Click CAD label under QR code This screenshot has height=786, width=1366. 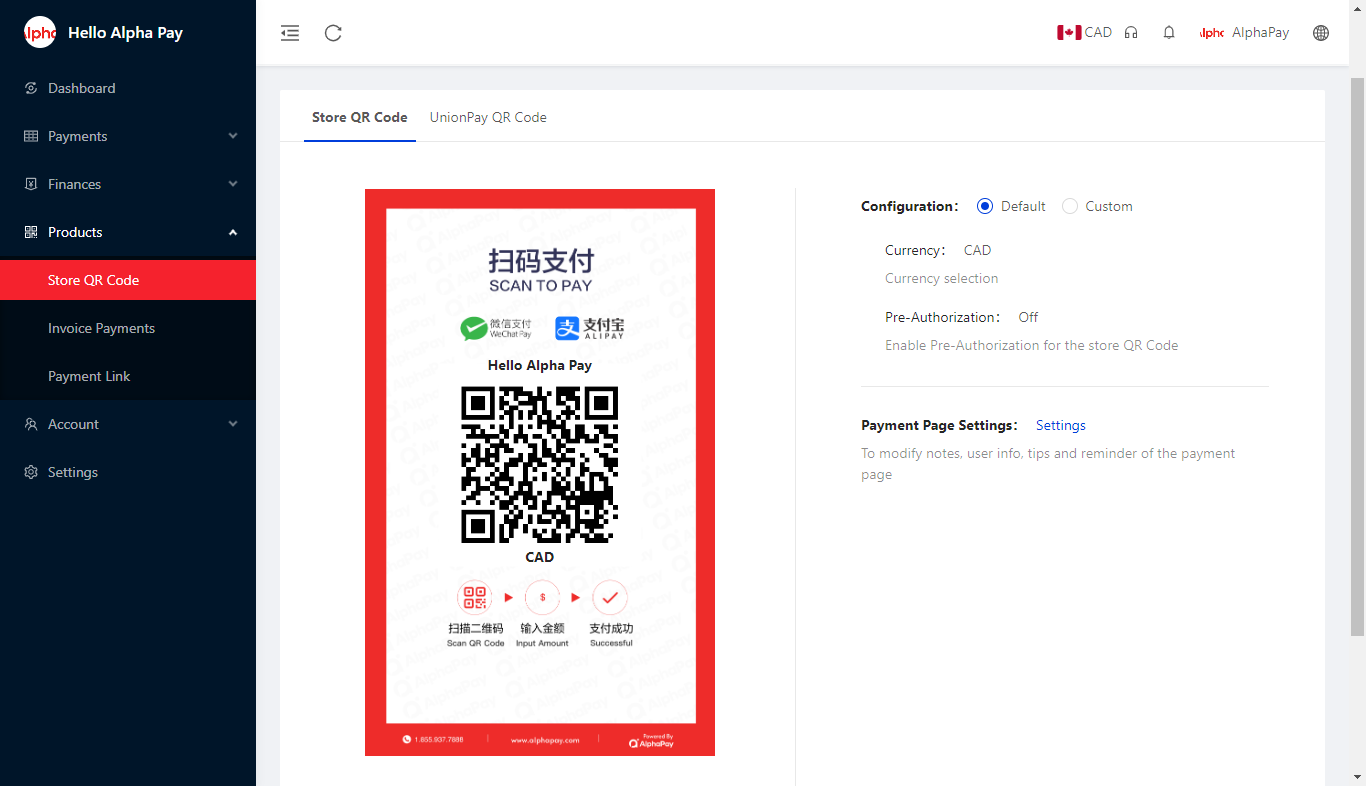[x=540, y=557]
